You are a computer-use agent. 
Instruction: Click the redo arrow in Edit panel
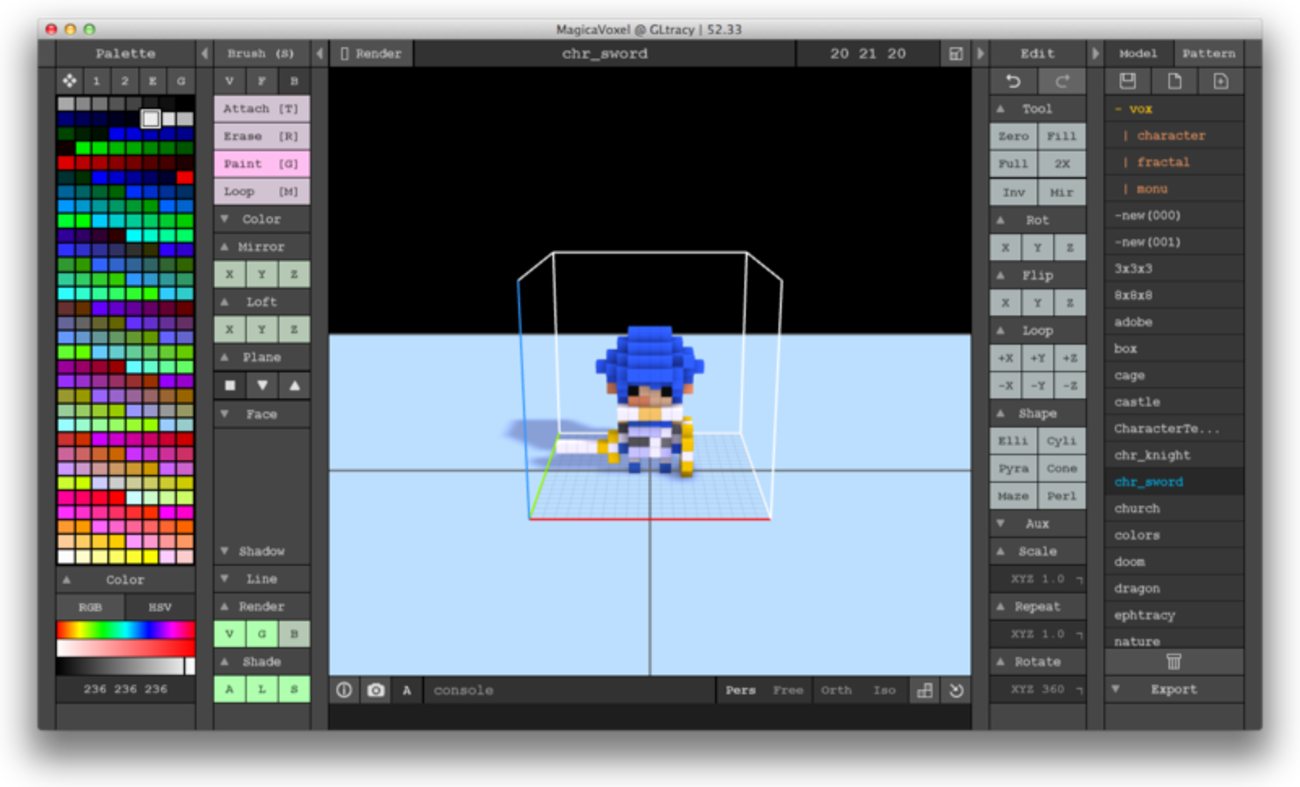pos(1062,82)
